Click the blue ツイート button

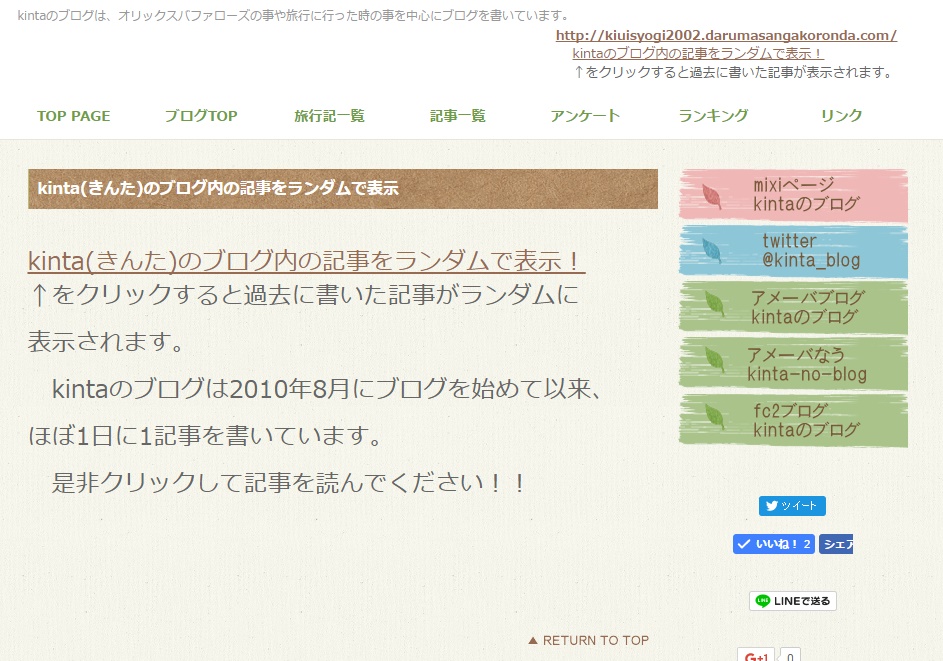click(x=792, y=506)
